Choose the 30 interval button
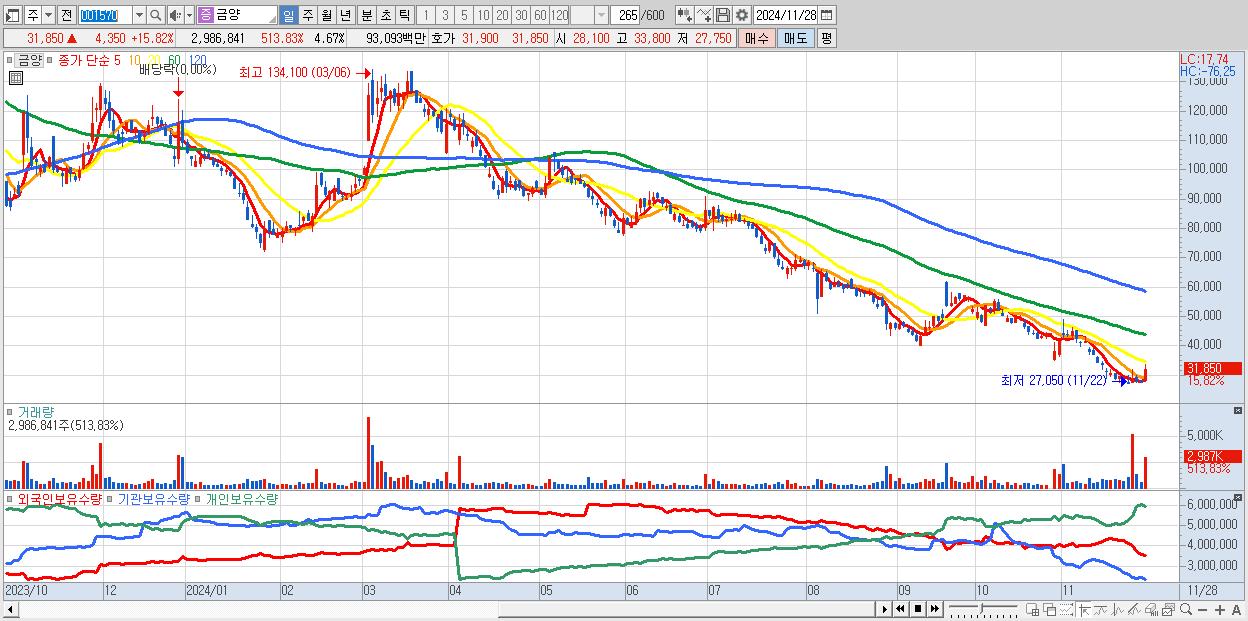Screen dimensions: 1248x621 click(521, 15)
